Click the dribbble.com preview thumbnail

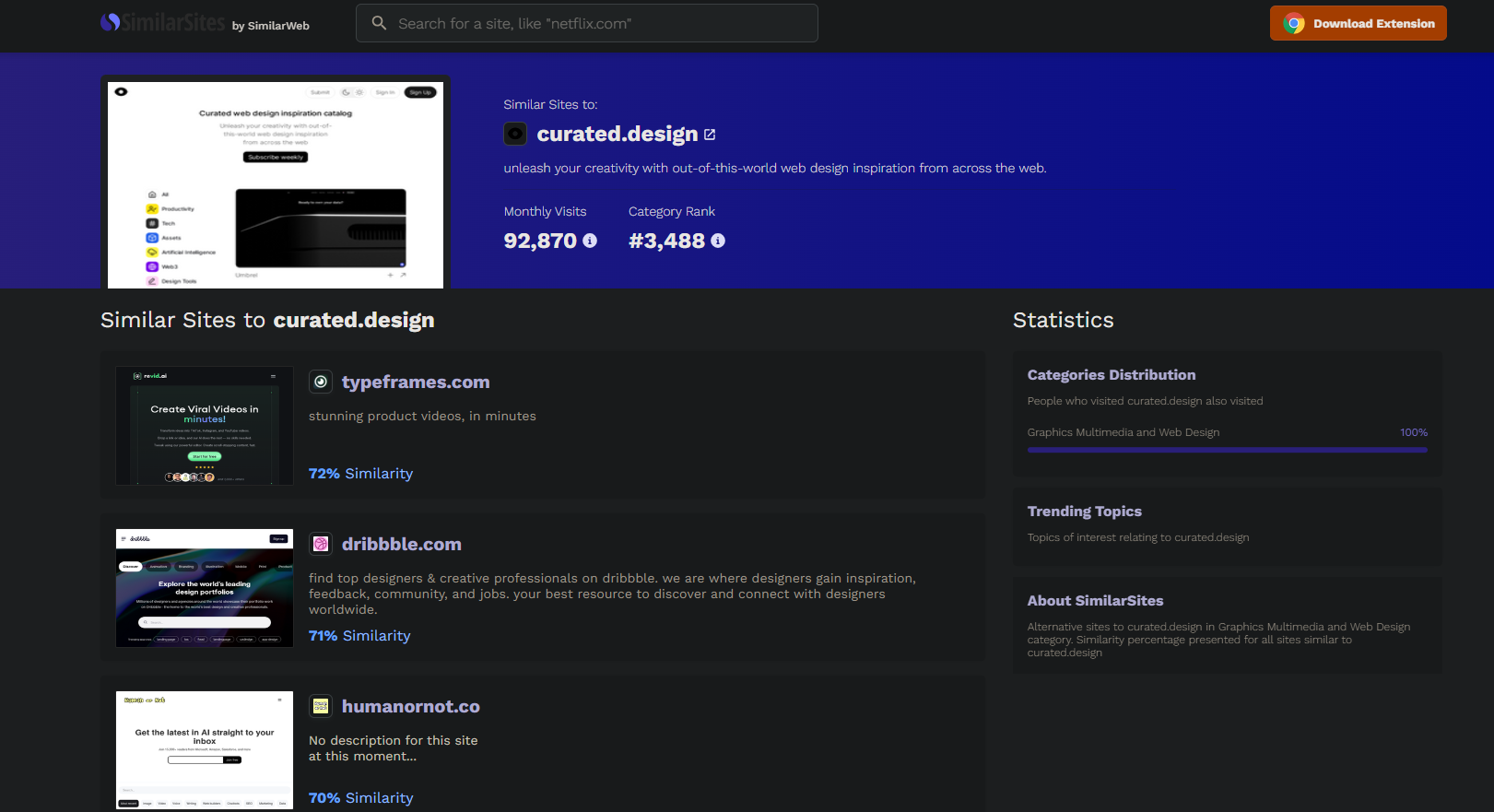(x=205, y=588)
